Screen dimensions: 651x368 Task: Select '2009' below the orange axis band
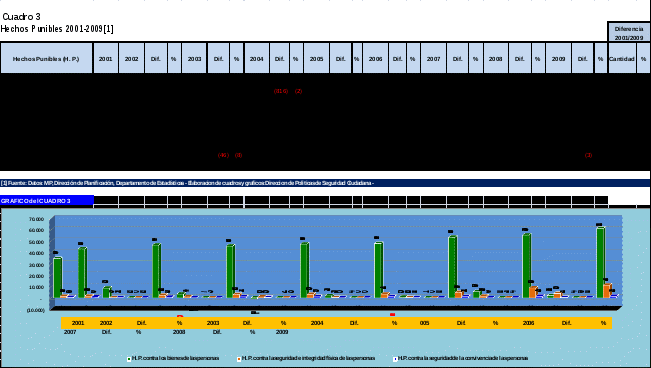tap(282, 332)
